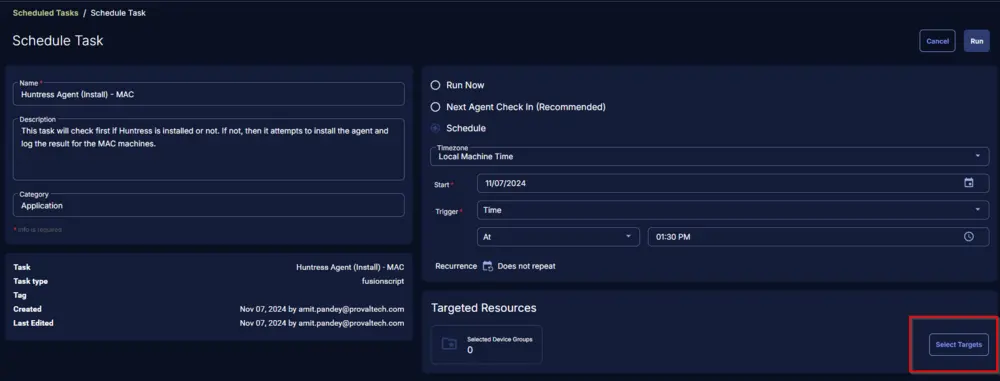Open the clock time picker icon
The image size is (1000, 381).
pyautogui.click(x=968, y=237)
